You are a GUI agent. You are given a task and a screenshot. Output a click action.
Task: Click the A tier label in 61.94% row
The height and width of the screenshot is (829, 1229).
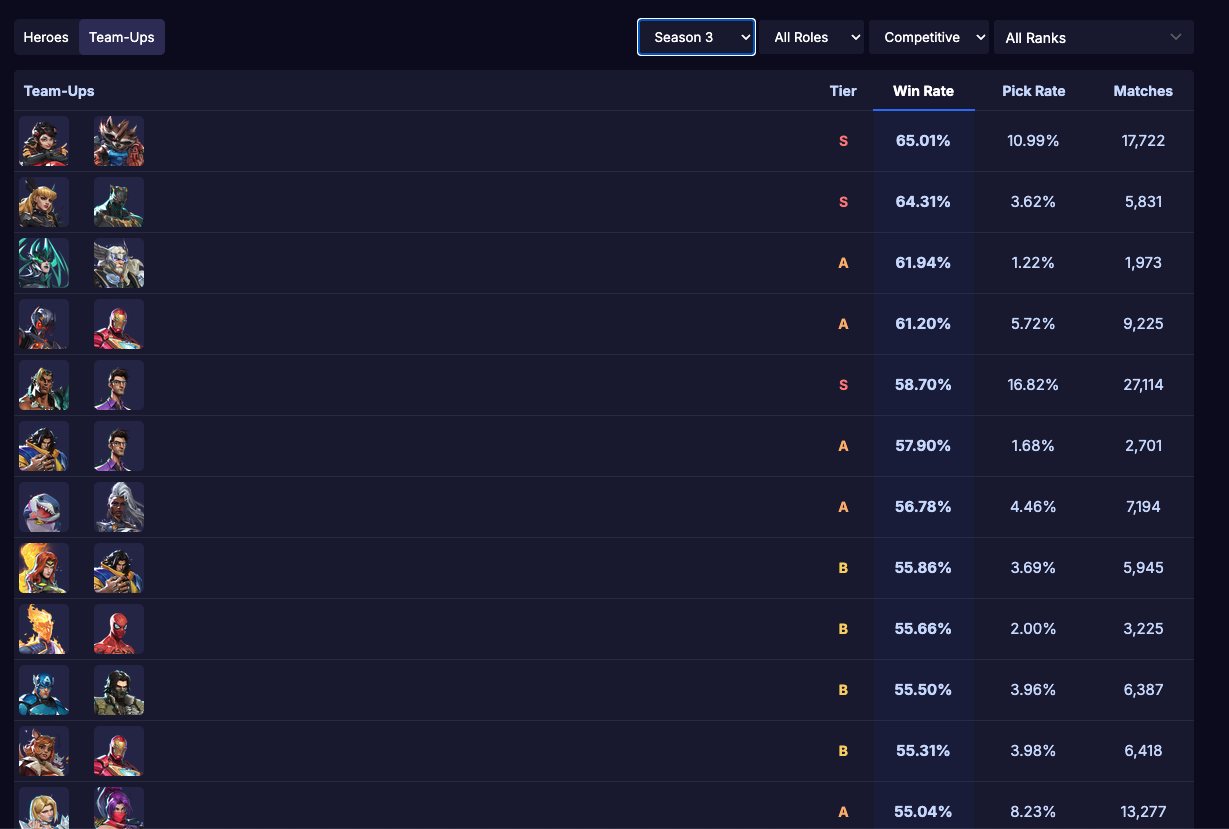843,263
